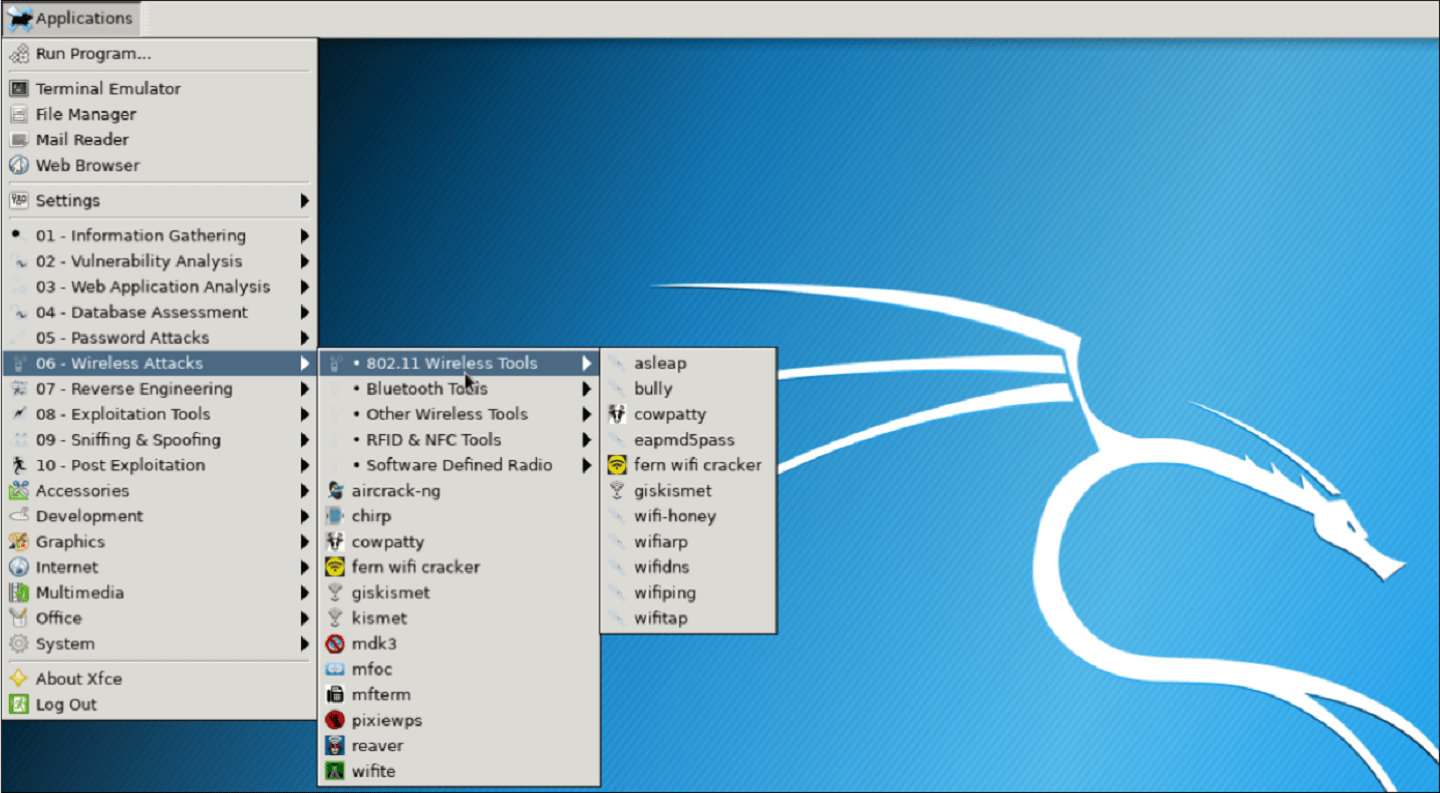
Task: Click Log Out
Action: pos(66,704)
